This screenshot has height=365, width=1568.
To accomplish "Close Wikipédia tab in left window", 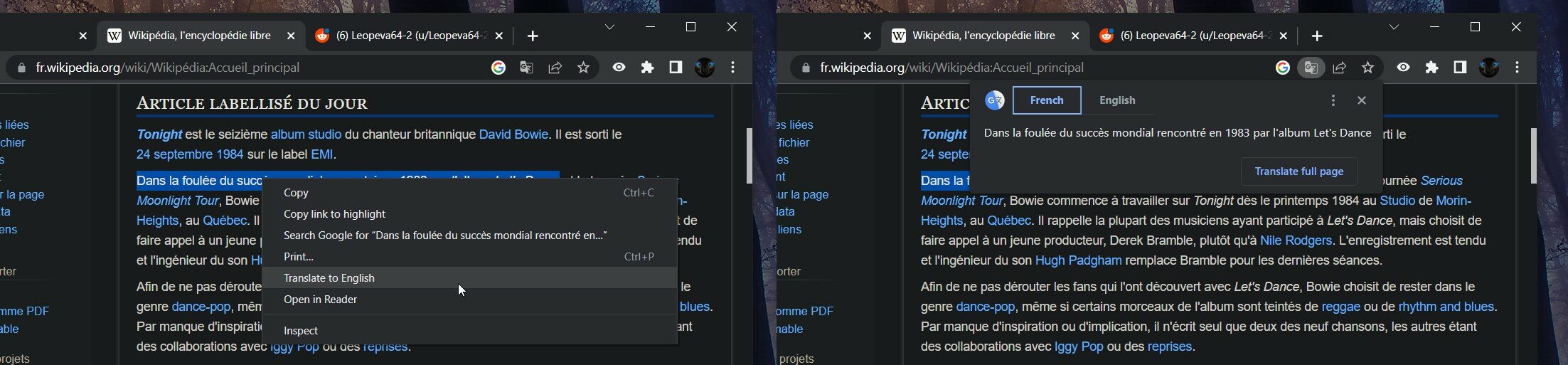I will [291, 36].
